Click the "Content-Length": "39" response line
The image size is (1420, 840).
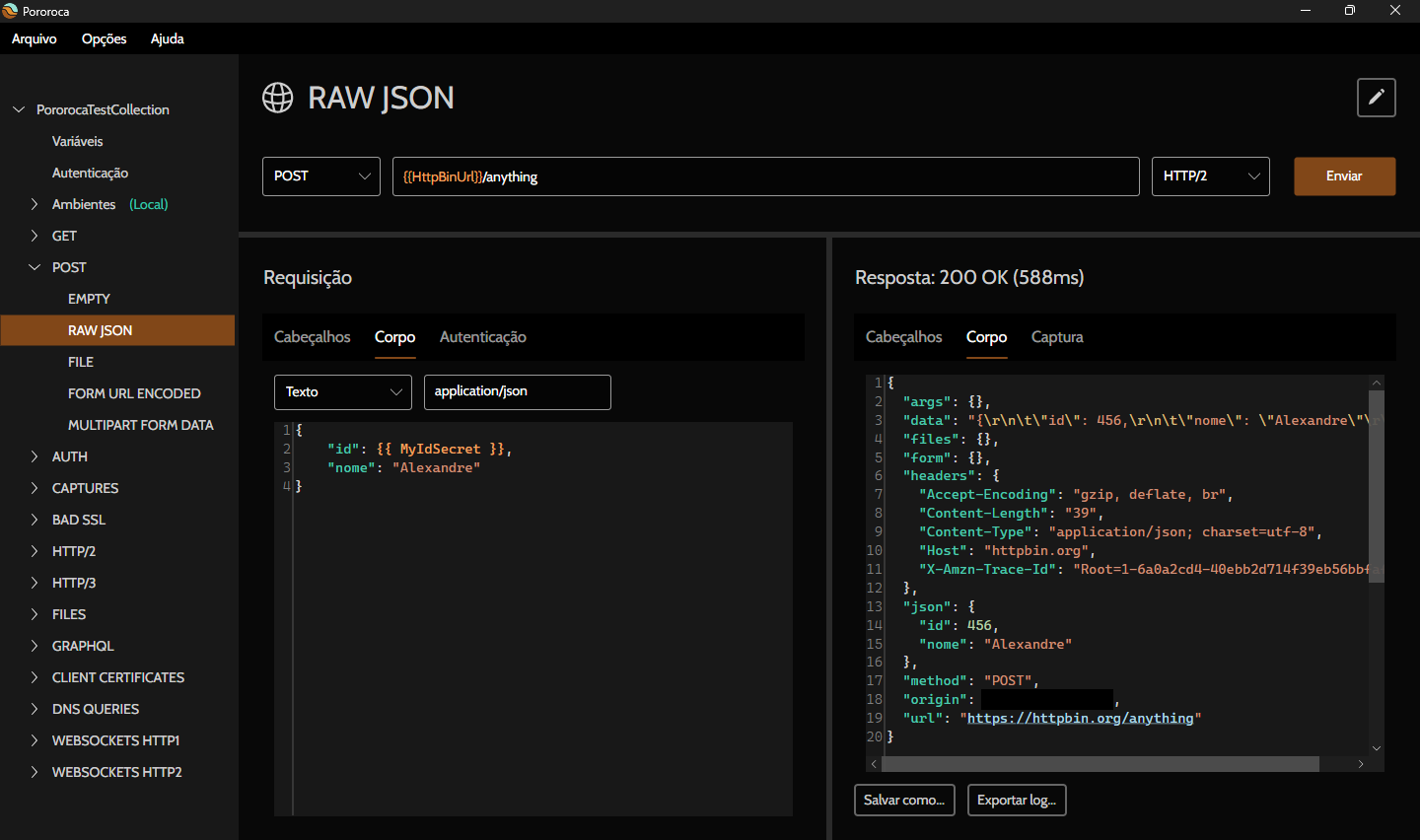(x=1011, y=513)
